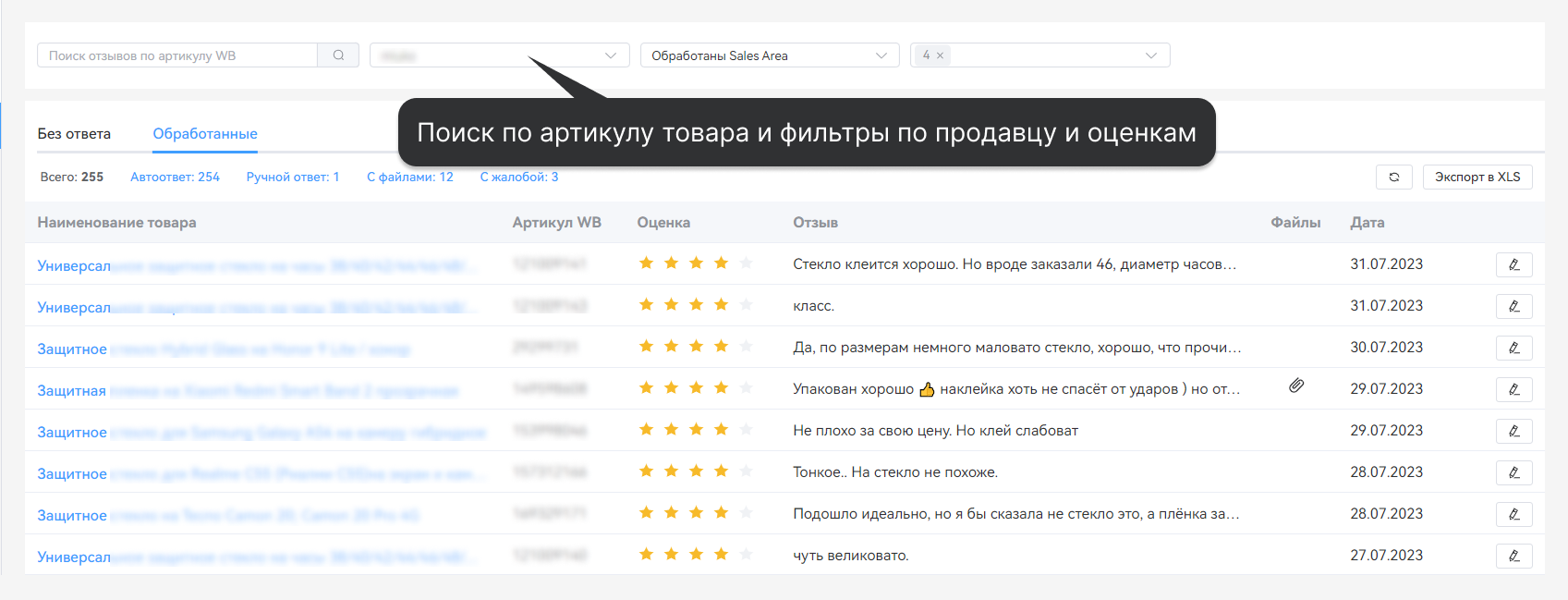Expand the rating filter dropdown arrow
Image resolution: width=1568 pixels, height=600 pixels.
(1150, 55)
